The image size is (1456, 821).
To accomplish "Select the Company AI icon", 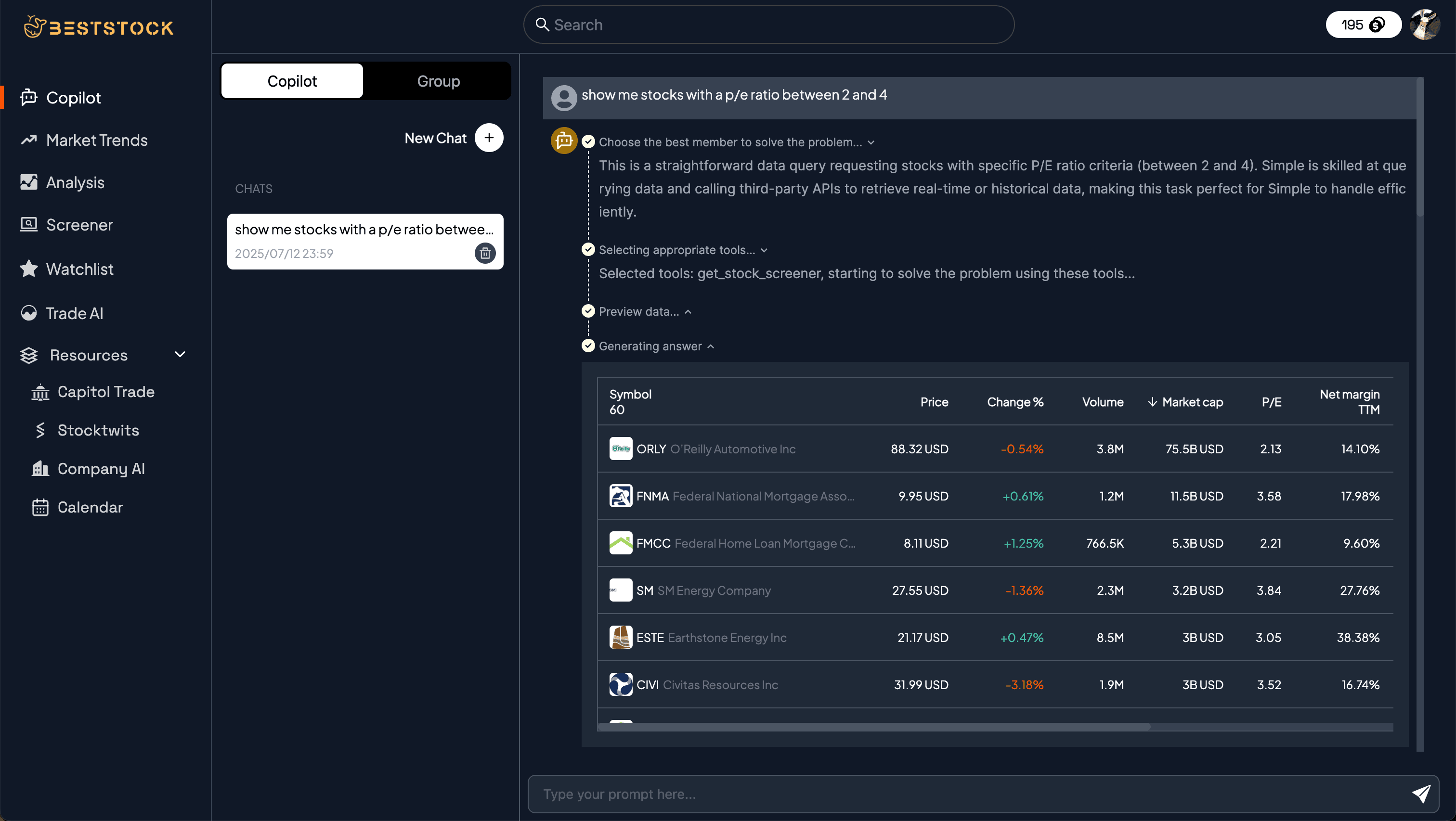I will click(40, 468).
